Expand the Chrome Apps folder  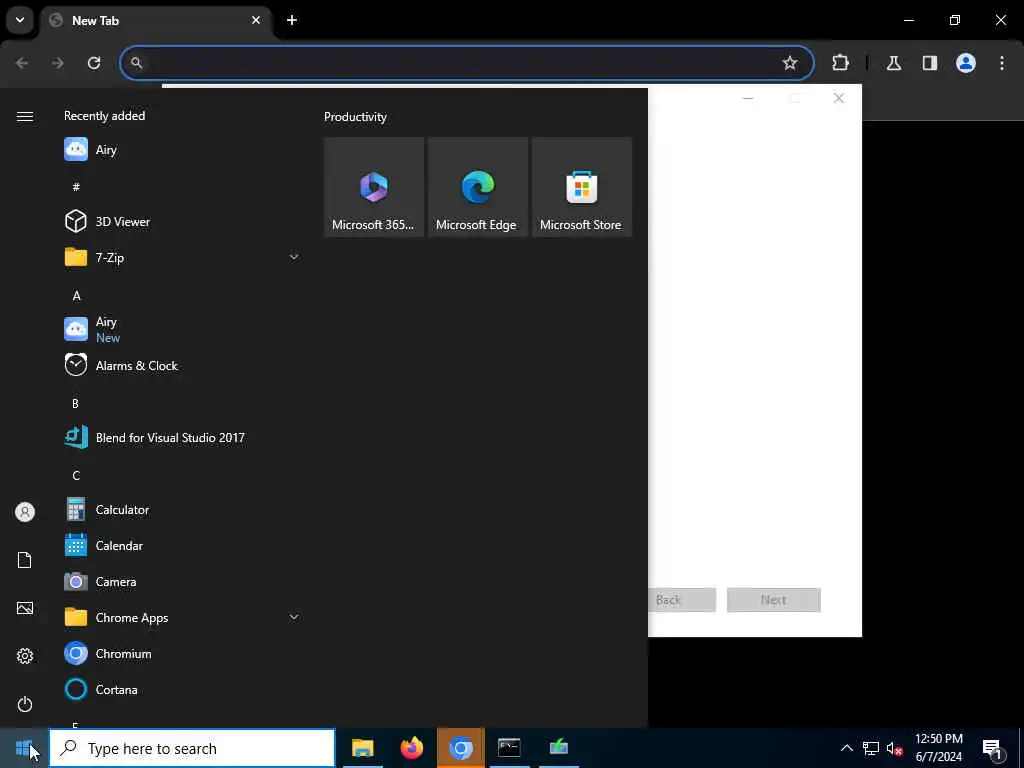(183, 617)
